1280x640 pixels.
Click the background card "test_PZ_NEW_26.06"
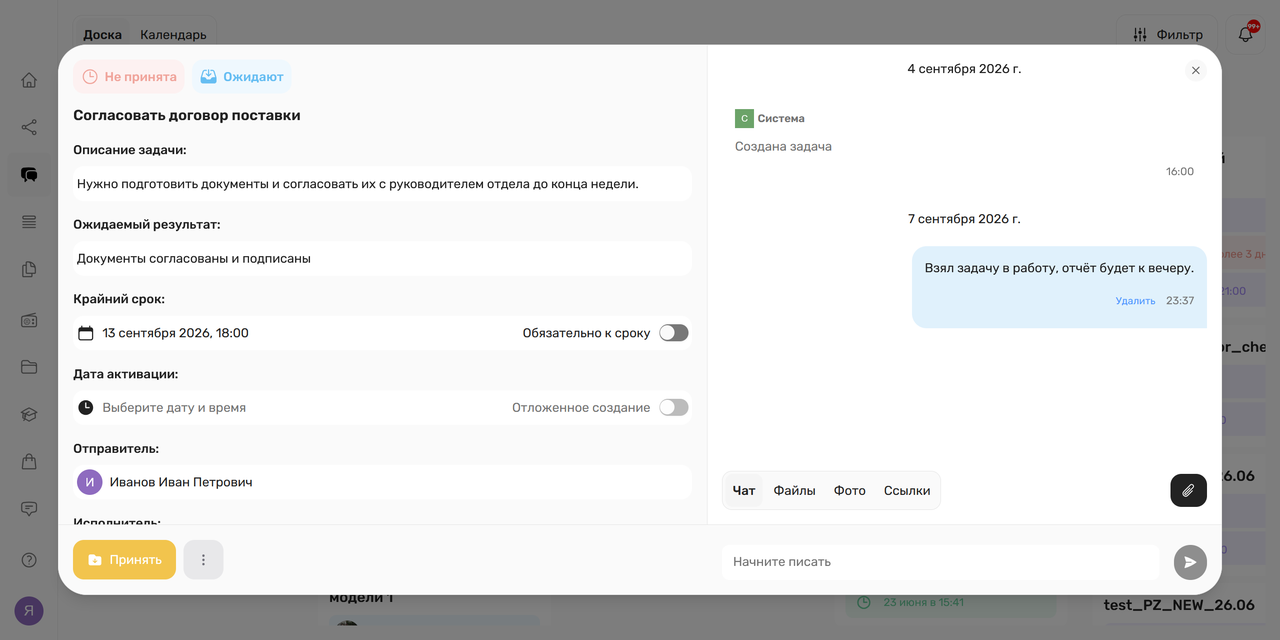click(x=1179, y=605)
